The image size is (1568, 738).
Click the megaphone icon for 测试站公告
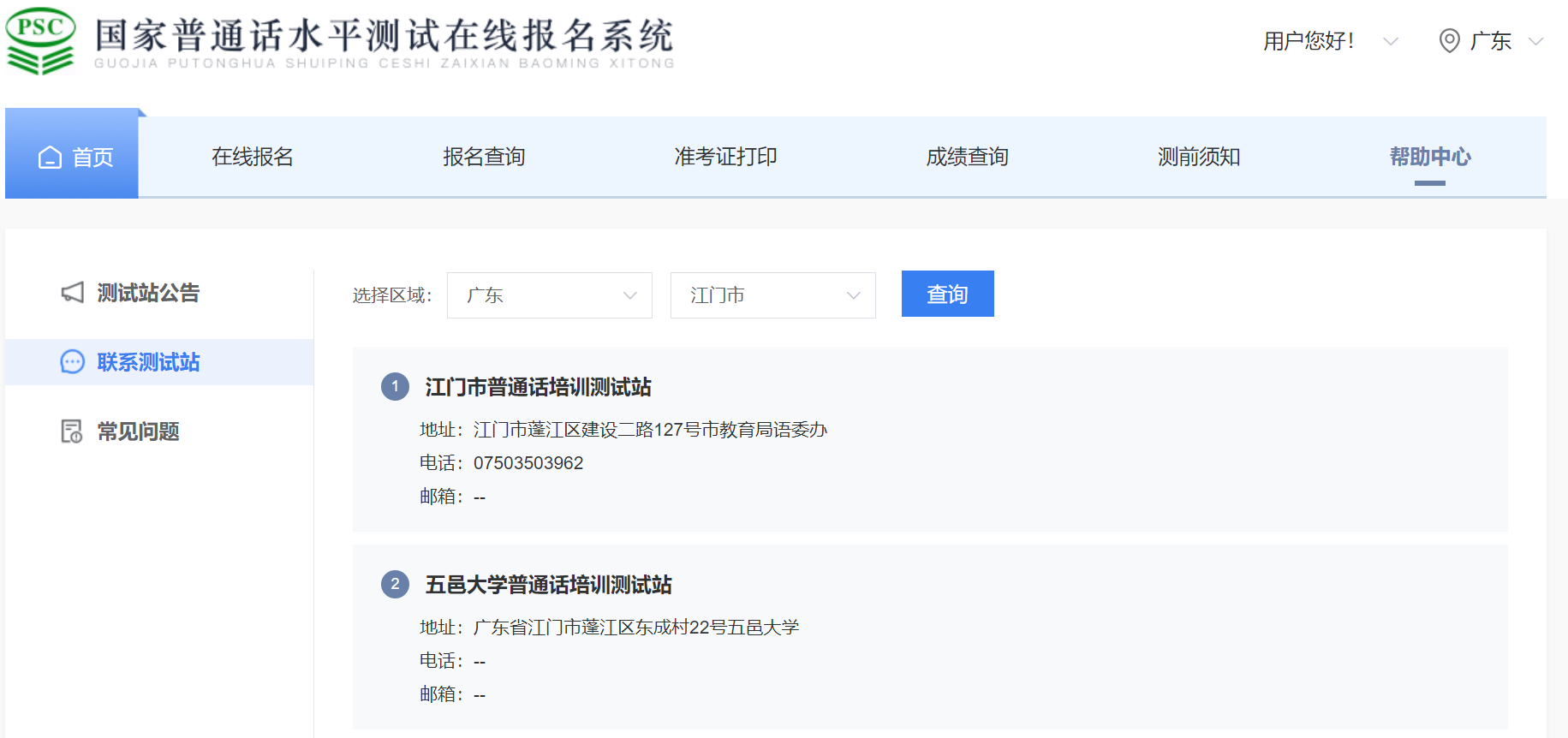point(73,293)
